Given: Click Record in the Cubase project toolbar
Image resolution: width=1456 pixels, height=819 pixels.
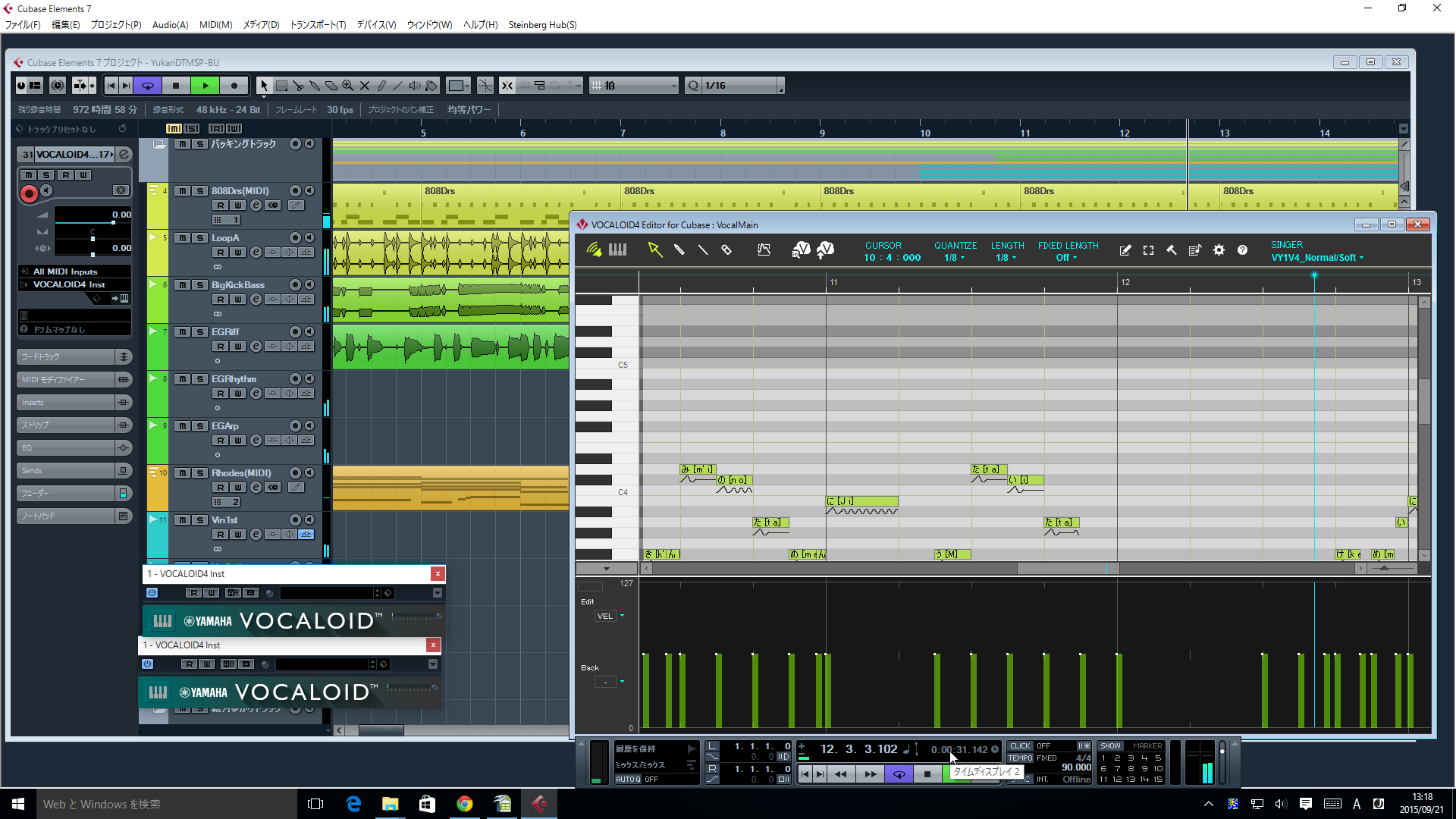Looking at the screenshot, I should point(234,86).
